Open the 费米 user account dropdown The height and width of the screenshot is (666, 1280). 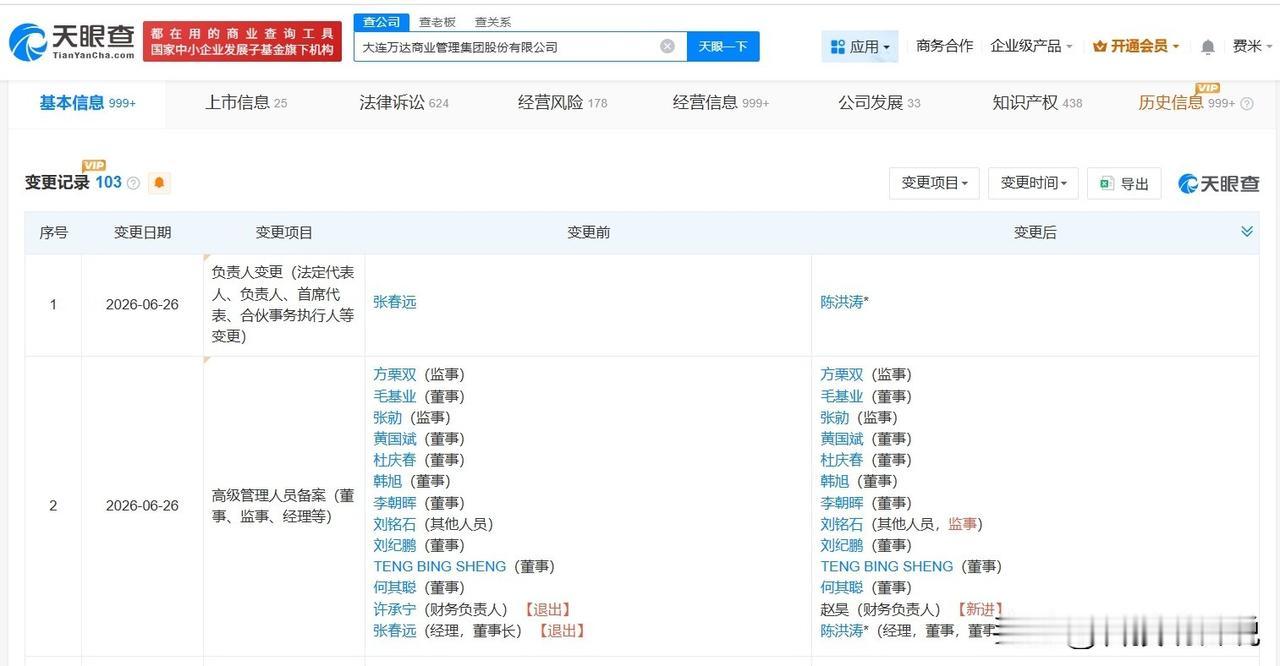click(x=1252, y=46)
